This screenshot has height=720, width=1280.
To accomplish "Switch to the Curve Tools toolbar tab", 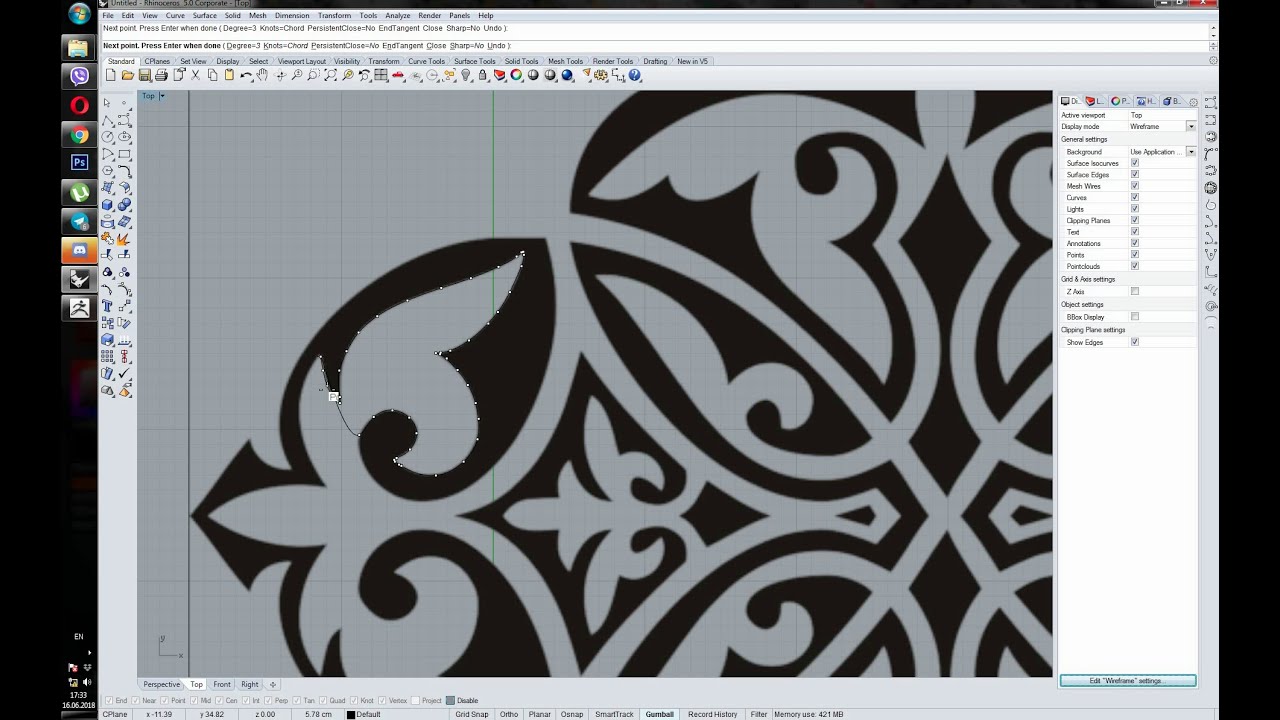I will point(427,61).
